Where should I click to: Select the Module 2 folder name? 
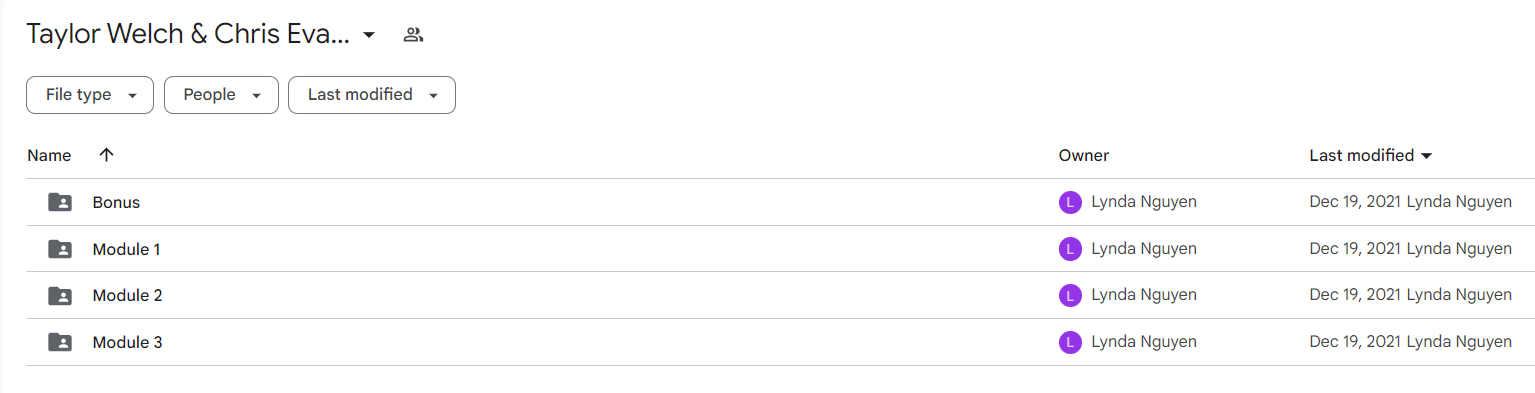[x=128, y=296]
